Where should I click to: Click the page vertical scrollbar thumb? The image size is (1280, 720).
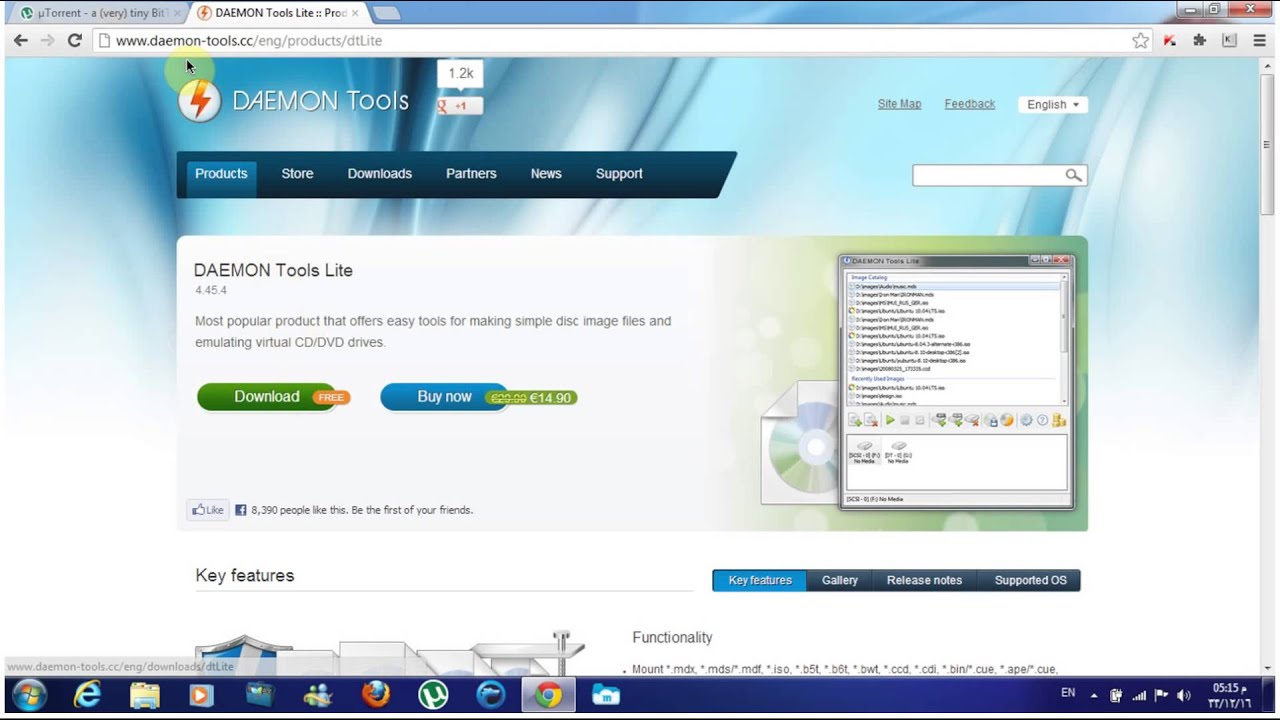pyautogui.click(x=1268, y=145)
